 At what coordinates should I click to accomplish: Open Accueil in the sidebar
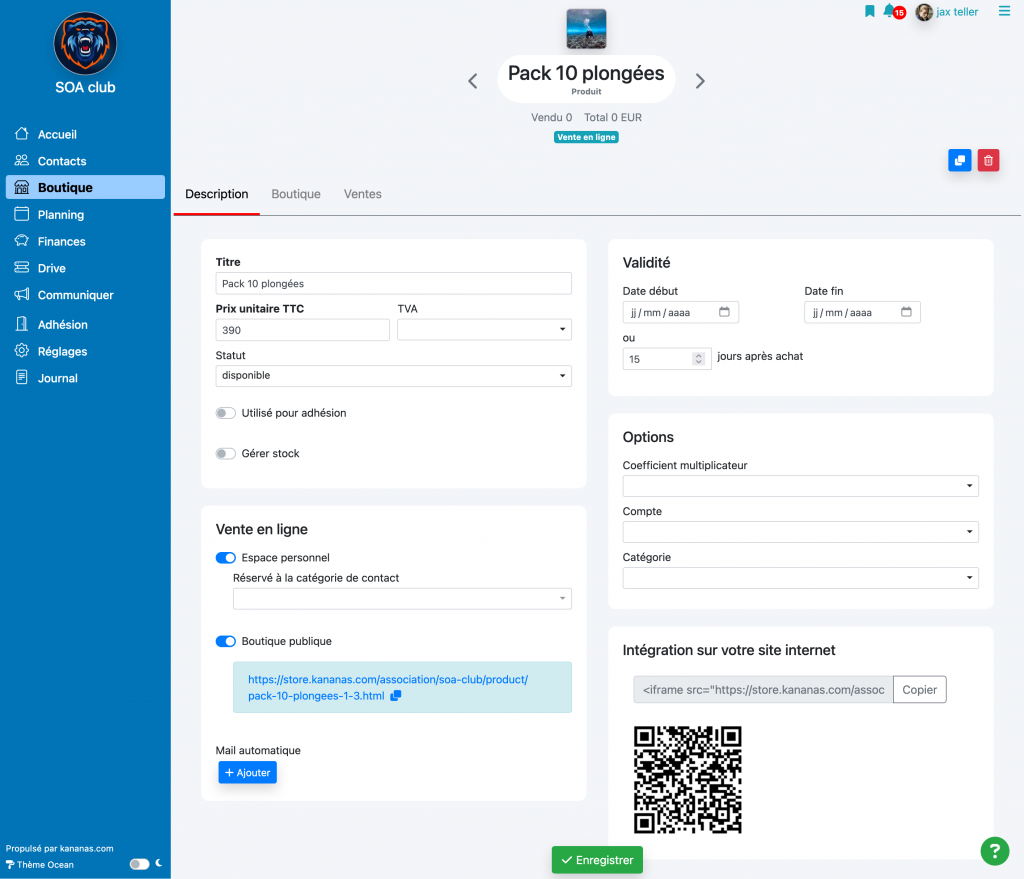pos(85,134)
